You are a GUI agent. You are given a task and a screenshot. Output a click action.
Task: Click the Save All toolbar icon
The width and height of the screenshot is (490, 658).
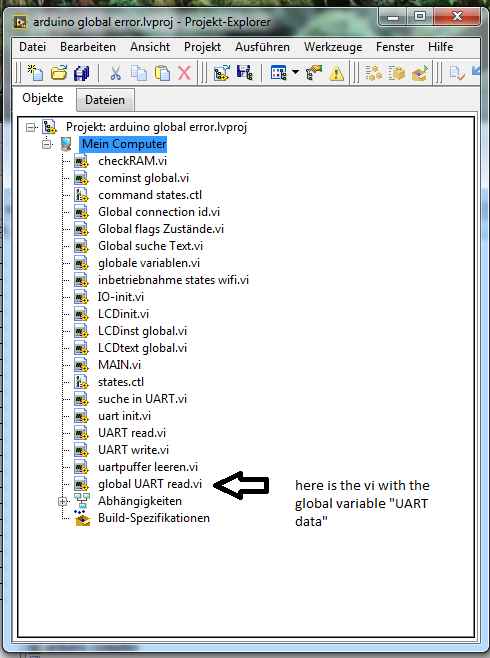(x=82, y=73)
